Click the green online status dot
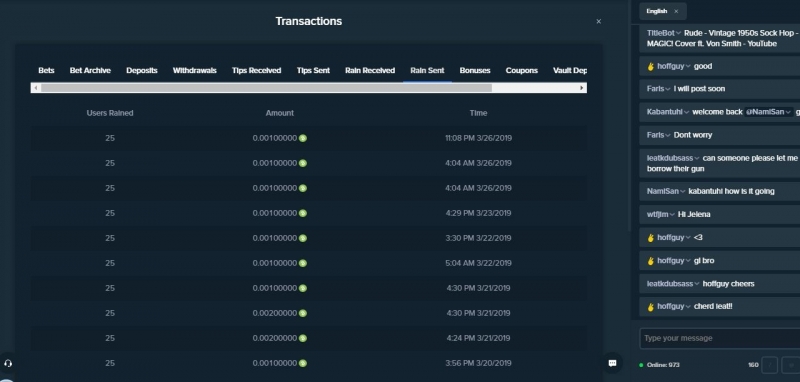Image resolution: width=800 pixels, height=382 pixels. point(641,365)
